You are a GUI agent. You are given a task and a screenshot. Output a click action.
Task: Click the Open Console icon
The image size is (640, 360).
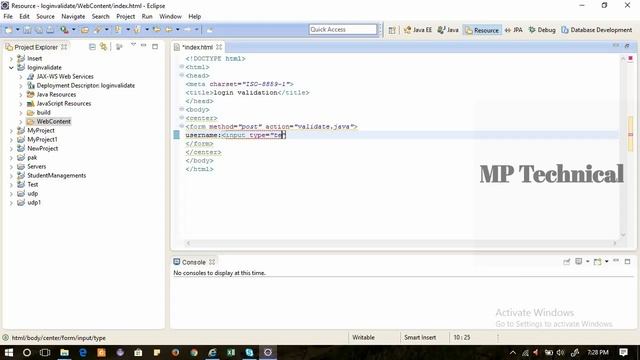click(598, 261)
